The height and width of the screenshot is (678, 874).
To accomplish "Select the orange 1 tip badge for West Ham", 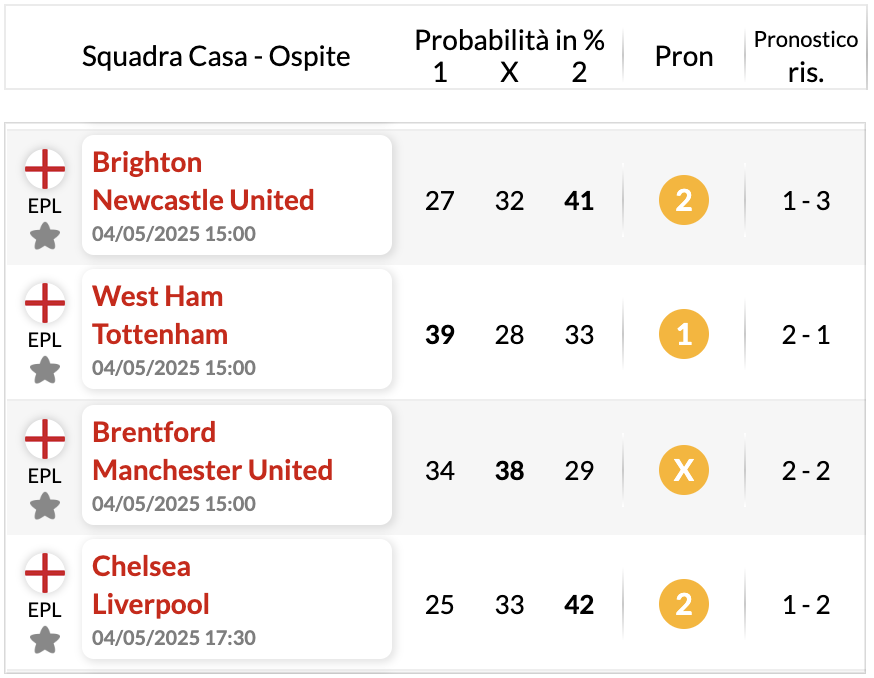I will [684, 334].
